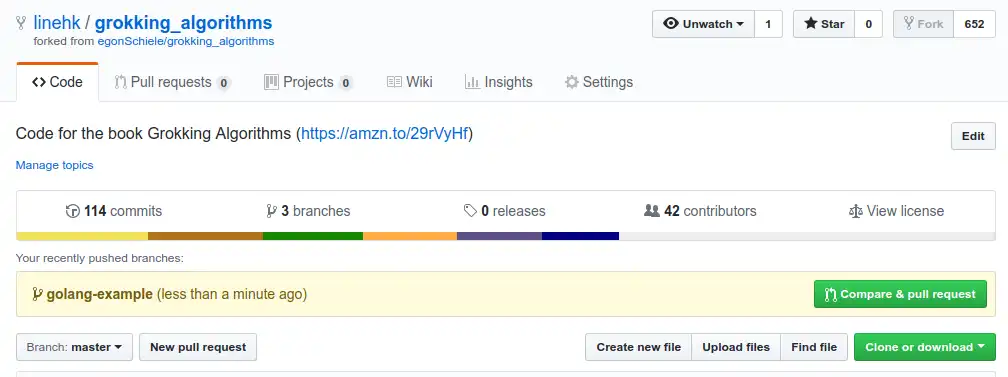The height and width of the screenshot is (377, 1008).
Task: Click the watchers count 1
Action: [x=768, y=24]
